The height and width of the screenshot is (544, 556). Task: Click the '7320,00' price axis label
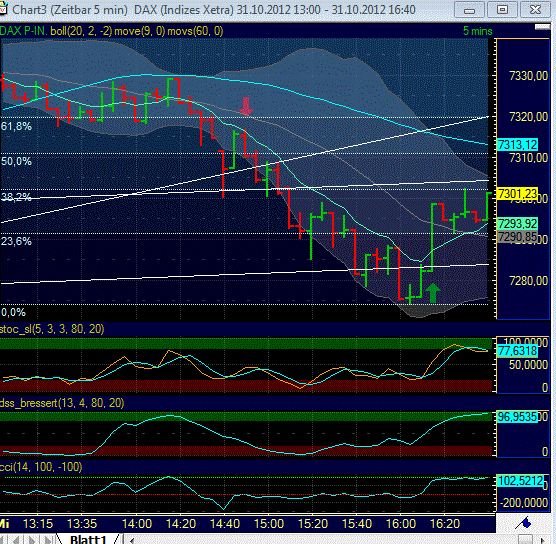528,116
